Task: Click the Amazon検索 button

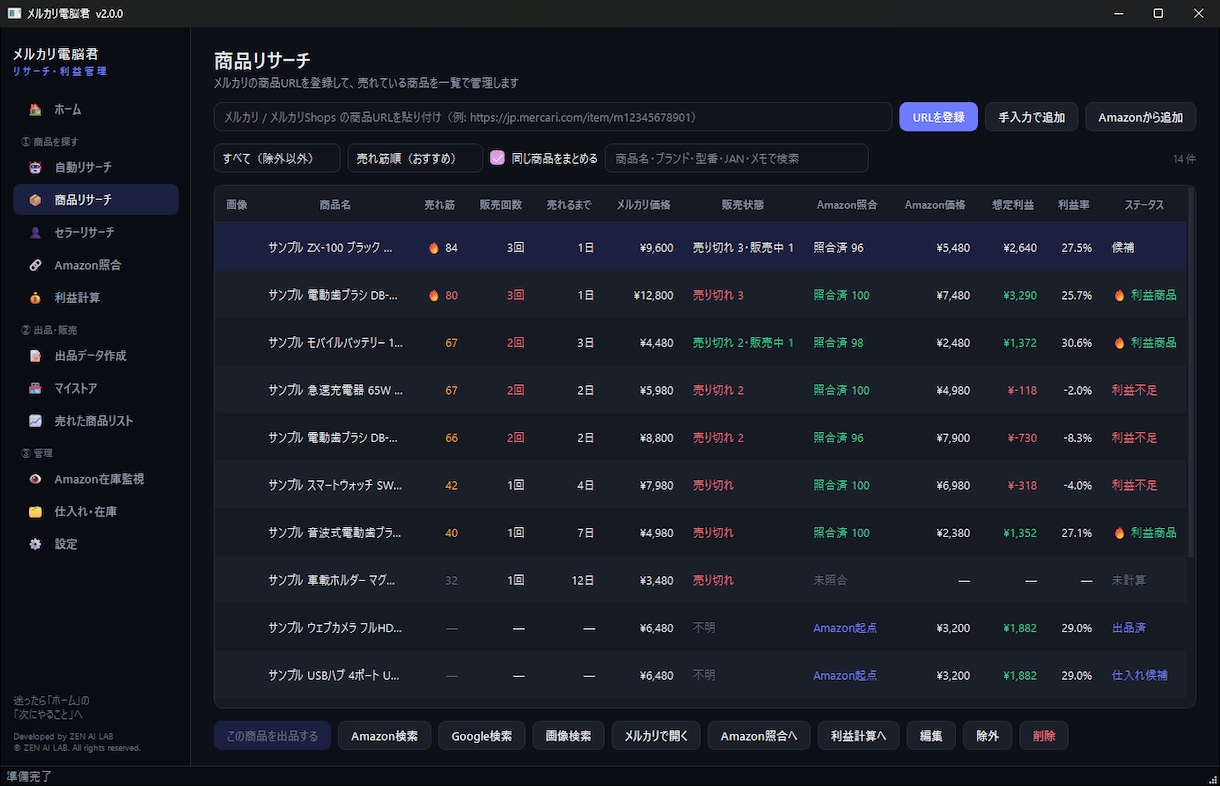Action: [x=384, y=736]
